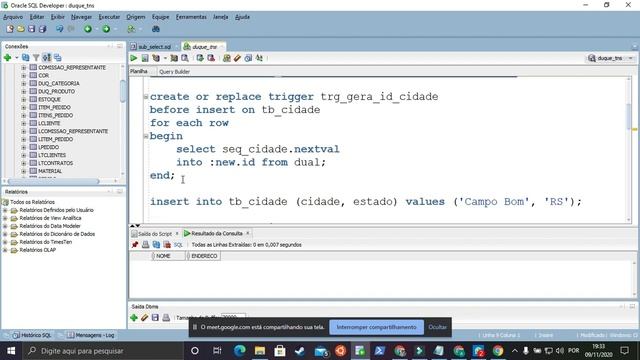Click the Commit icon in worksheet toolbar
The height and width of the screenshot is (360, 640).
click(x=200, y=58)
